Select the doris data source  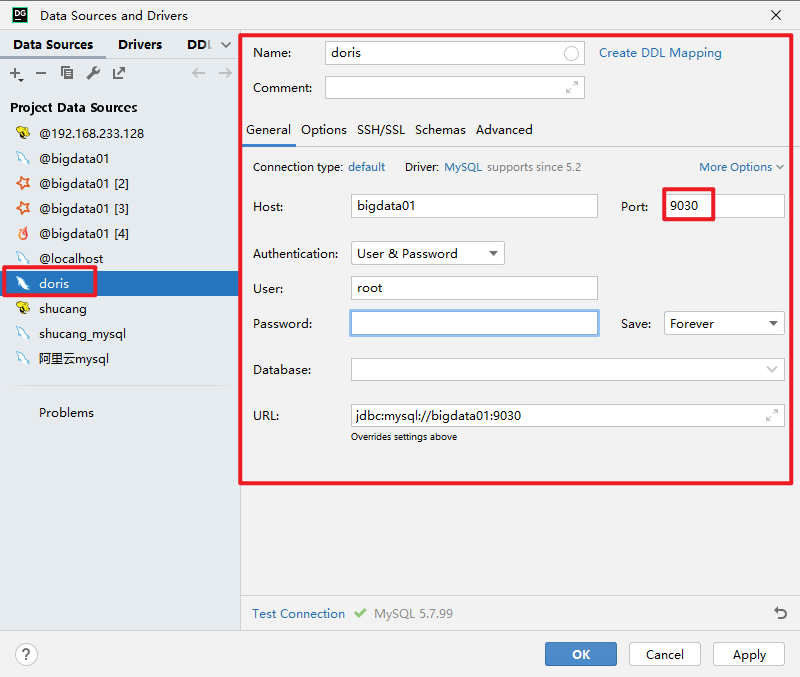pos(120,283)
